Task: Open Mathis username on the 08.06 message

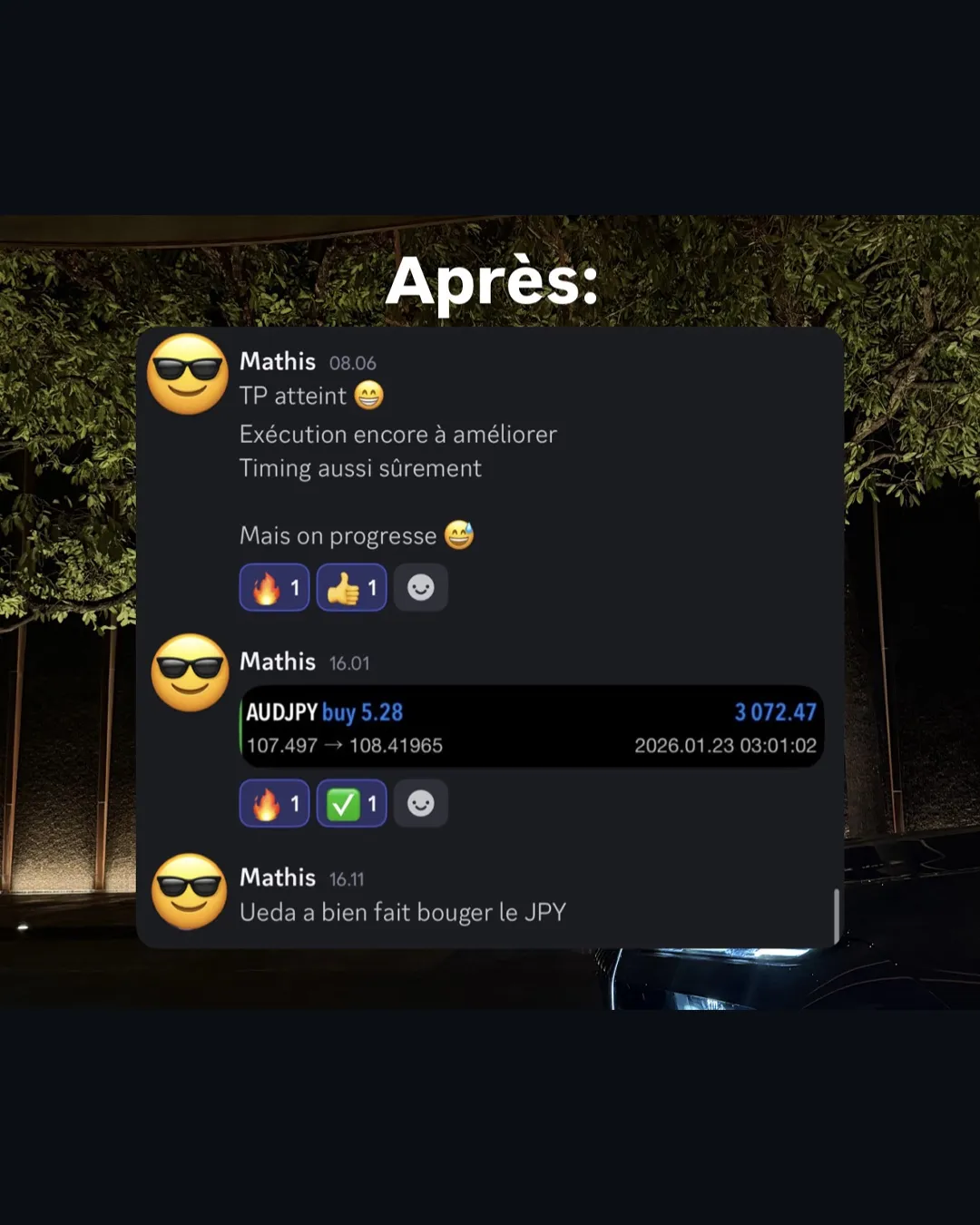Action: pos(278,361)
